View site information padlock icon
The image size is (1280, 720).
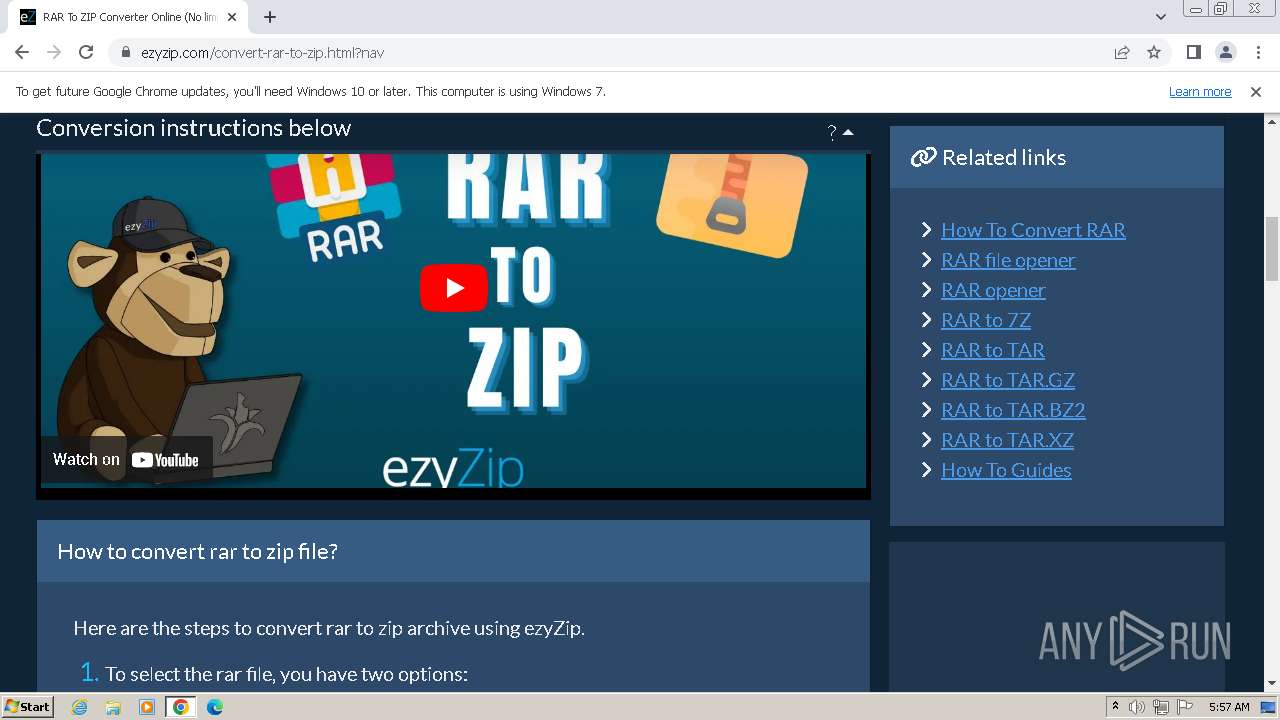pos(126,53)
